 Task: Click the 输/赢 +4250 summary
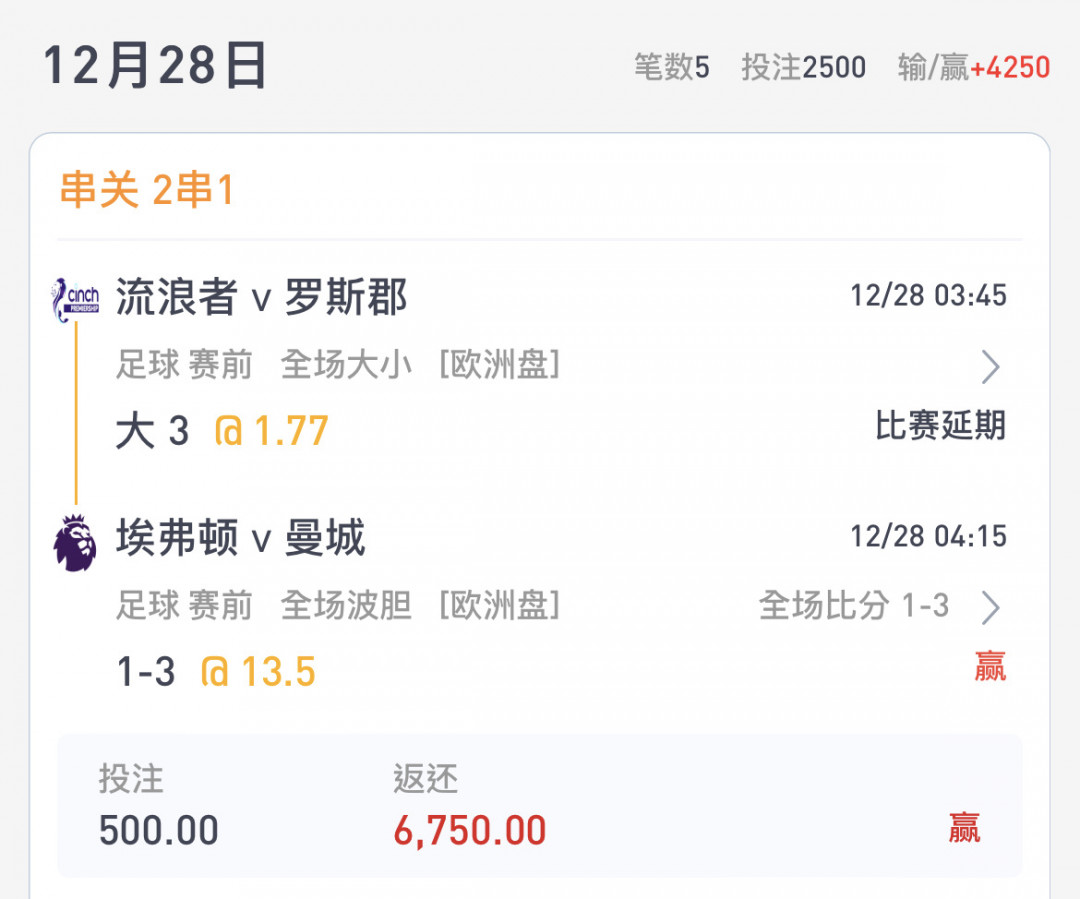click(x=974, y=68)
